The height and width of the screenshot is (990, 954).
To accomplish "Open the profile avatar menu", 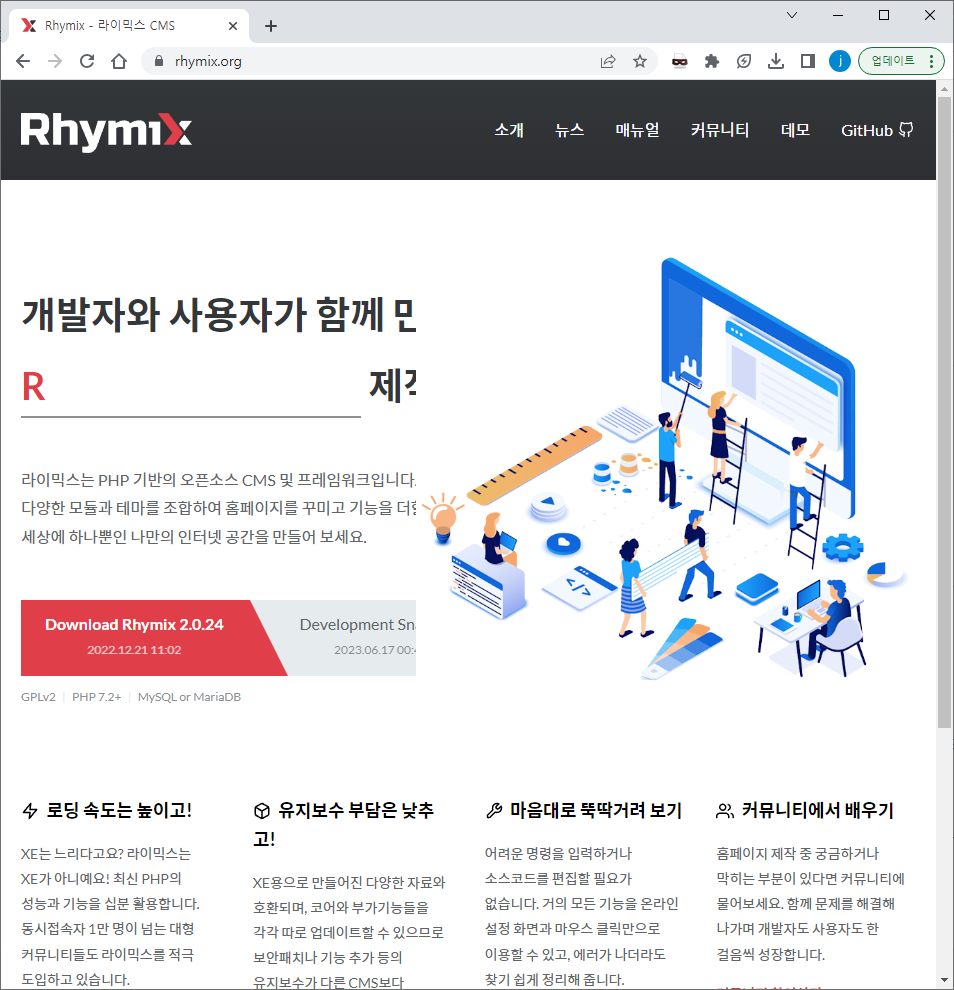I will click(x=840, y=61).
